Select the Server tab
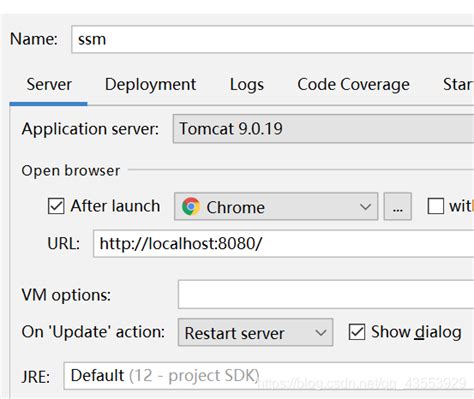This screenshot has width=474, height=399. point(49,85)
